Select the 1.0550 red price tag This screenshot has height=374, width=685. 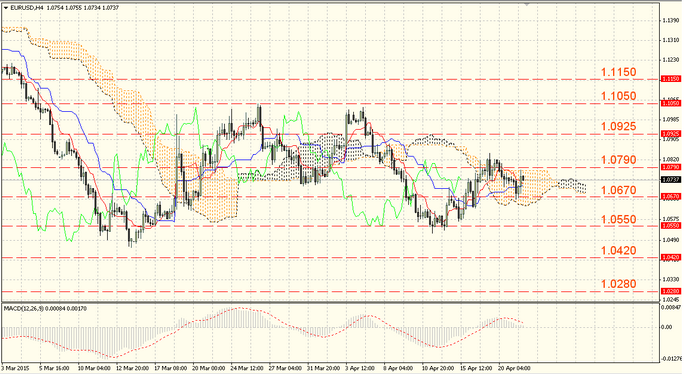tap(671, 225)
